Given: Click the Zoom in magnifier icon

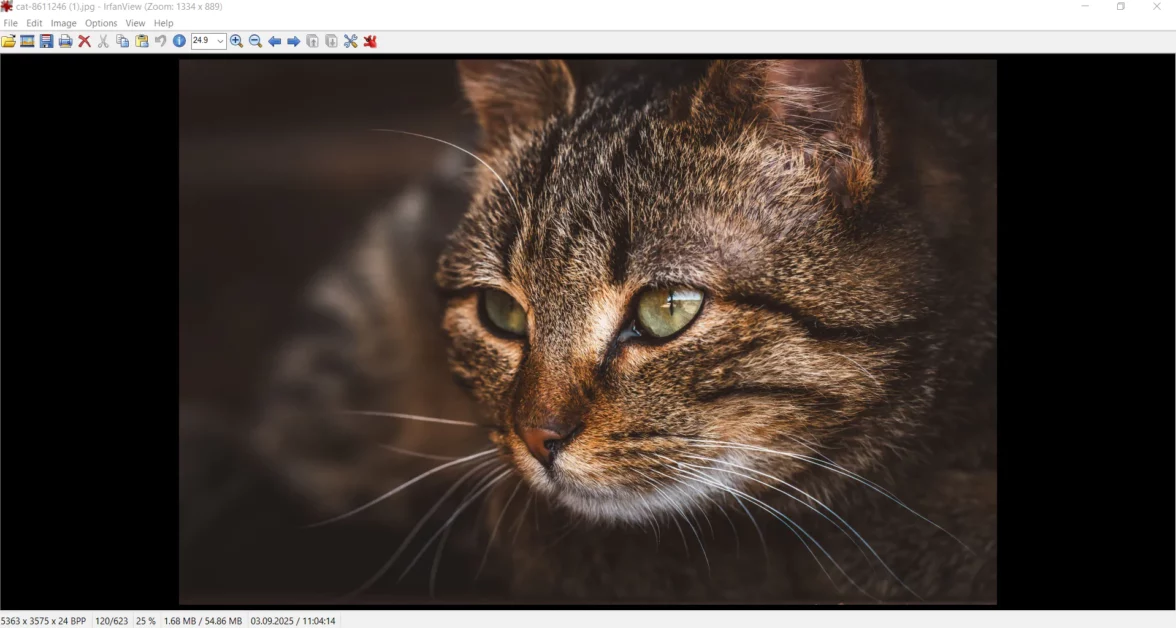Looking at the screenshot, I should (237, 41).
